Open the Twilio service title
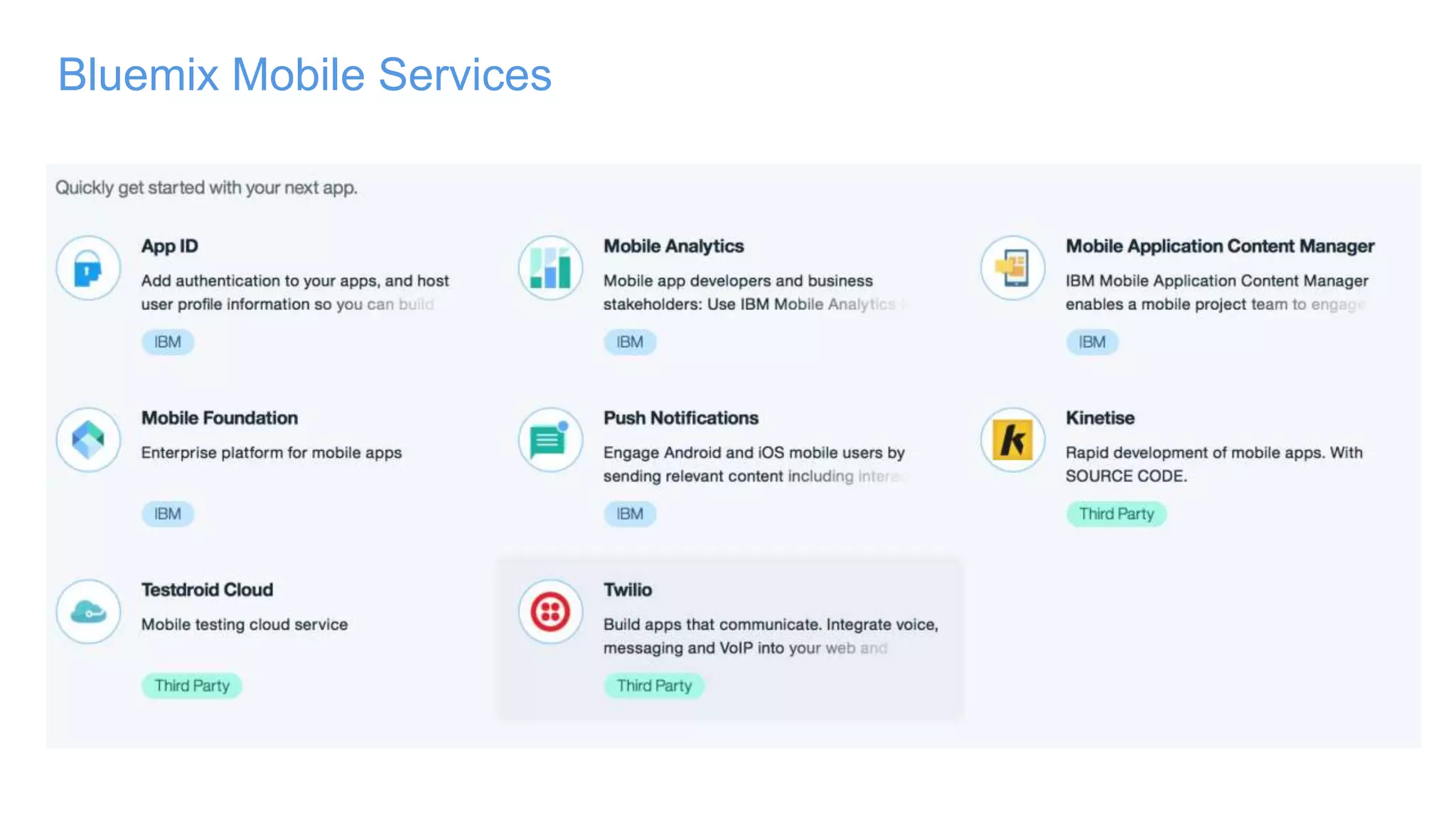The width and height of the screenshot is (1456, 819). click(x=627, y=590)
